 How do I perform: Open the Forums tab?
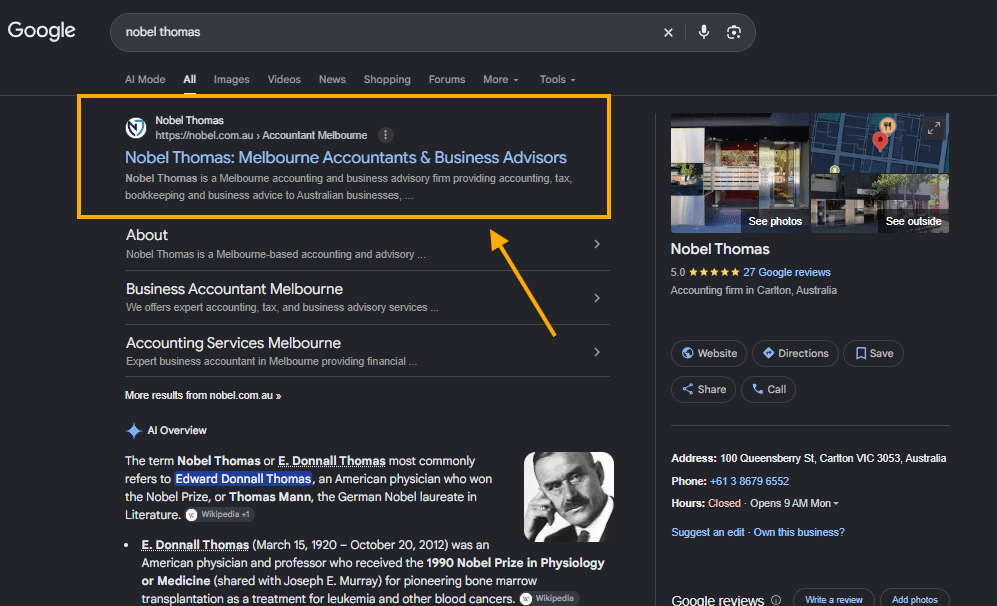click(447, 79)
